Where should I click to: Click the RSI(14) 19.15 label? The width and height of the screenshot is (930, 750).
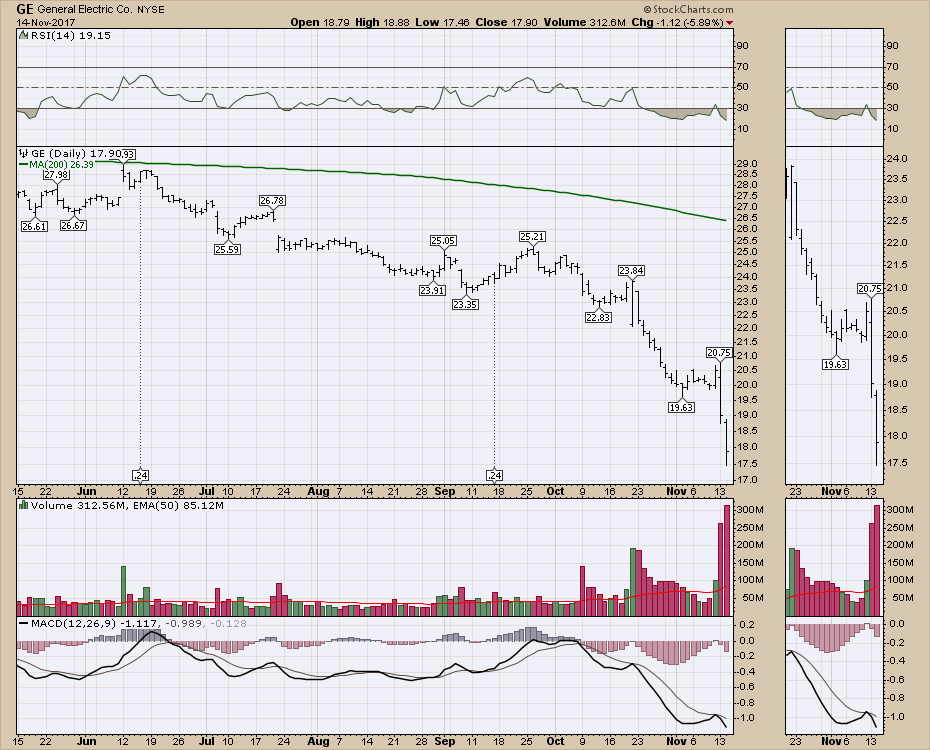(71, 35)
